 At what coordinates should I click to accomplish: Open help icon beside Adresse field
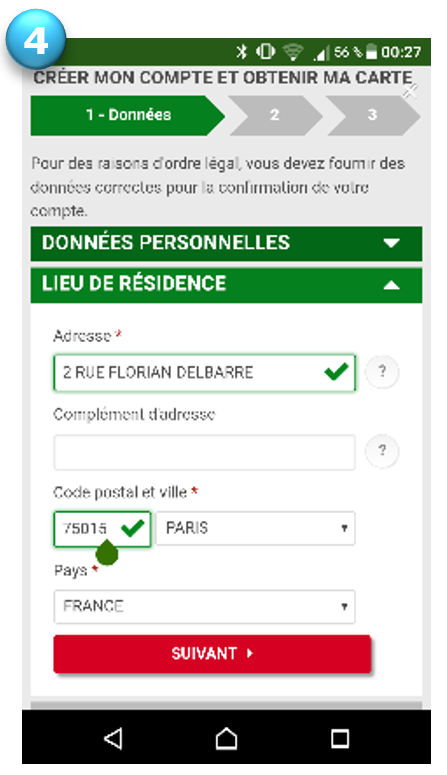click(382, 372)
